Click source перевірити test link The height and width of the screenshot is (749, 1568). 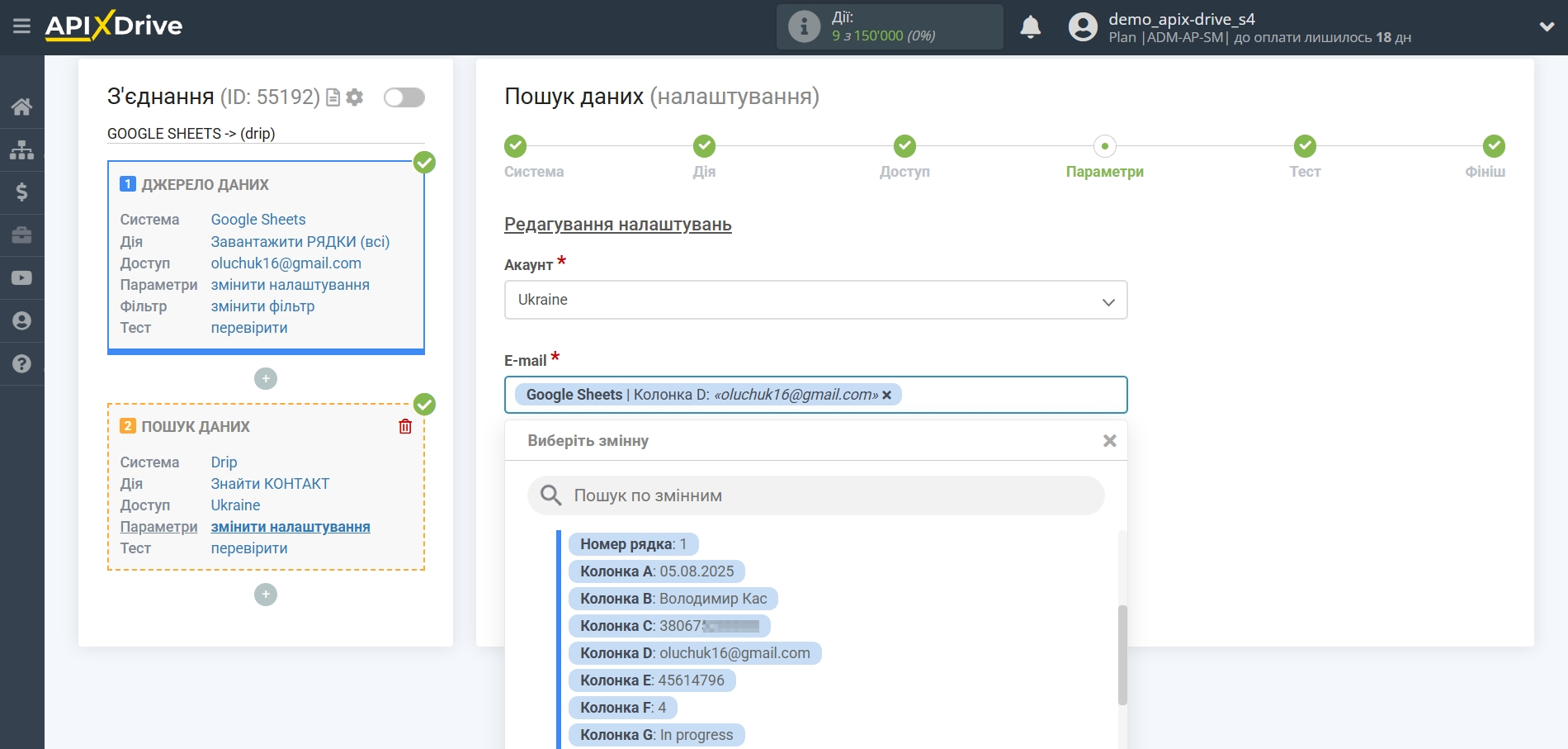[249, 328]
